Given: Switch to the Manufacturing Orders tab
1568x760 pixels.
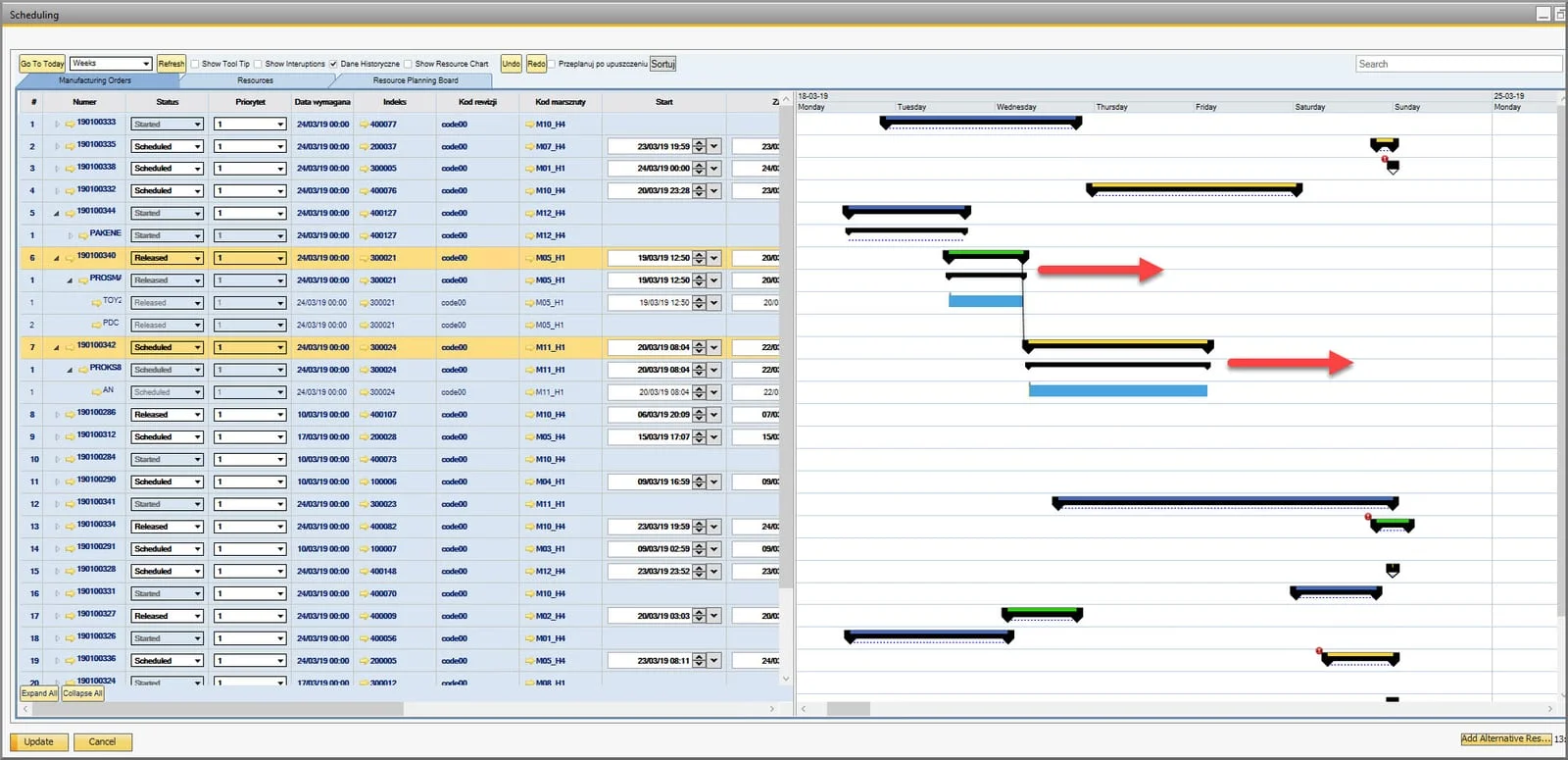Looking at the screenshot, I should 95,80.
